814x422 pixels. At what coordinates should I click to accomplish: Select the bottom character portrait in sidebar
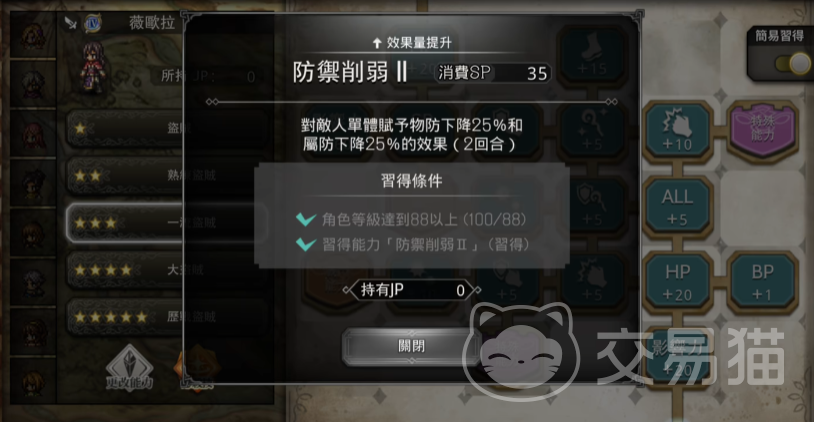tap(33, 380)
